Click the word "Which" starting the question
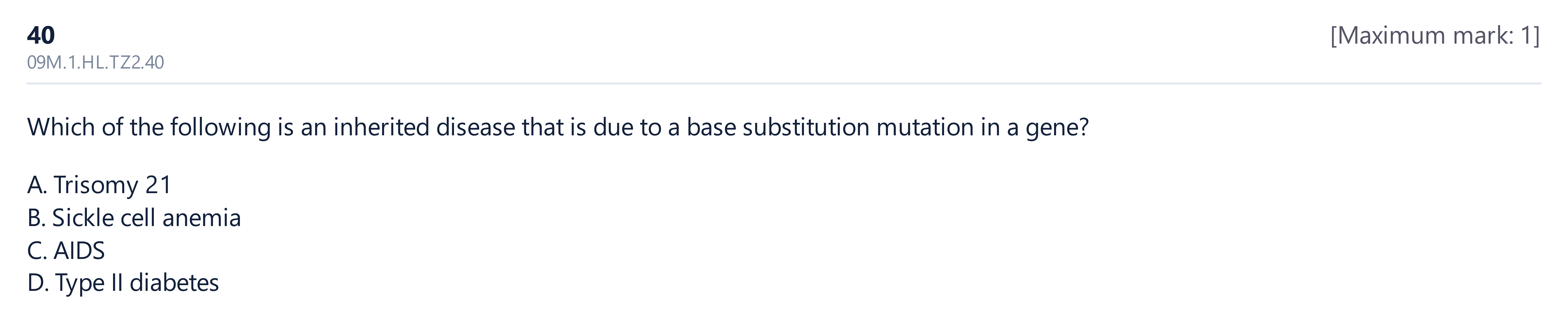The width and height of the screenshot is (1568, 324). pyautogui.click(x=61, y=127)
